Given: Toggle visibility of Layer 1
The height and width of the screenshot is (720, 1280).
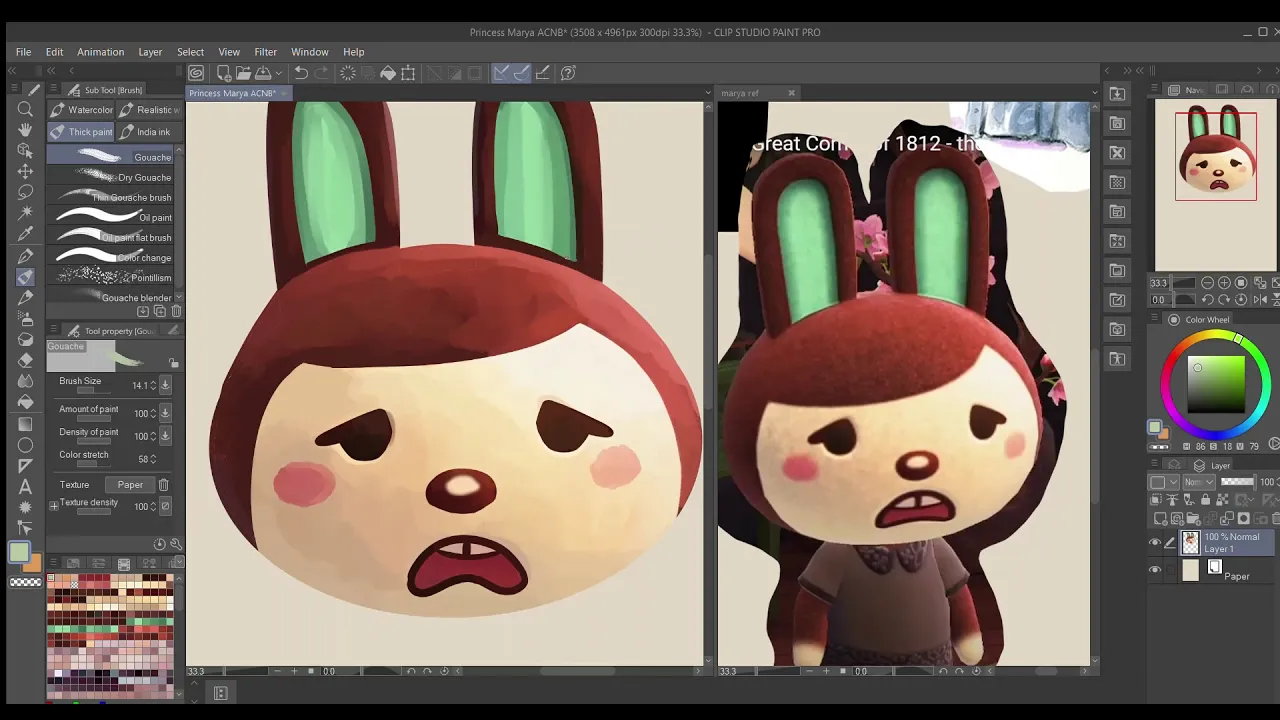Looking at the screenshot, I should click(x=1155, y=543).
